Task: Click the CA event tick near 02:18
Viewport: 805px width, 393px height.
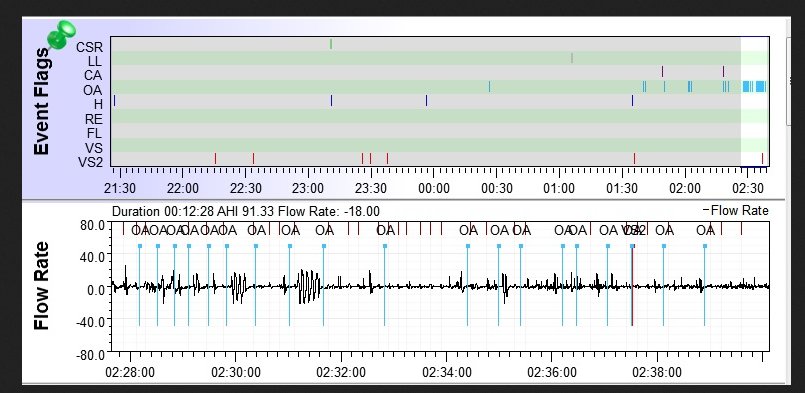Action: point(723,71)
